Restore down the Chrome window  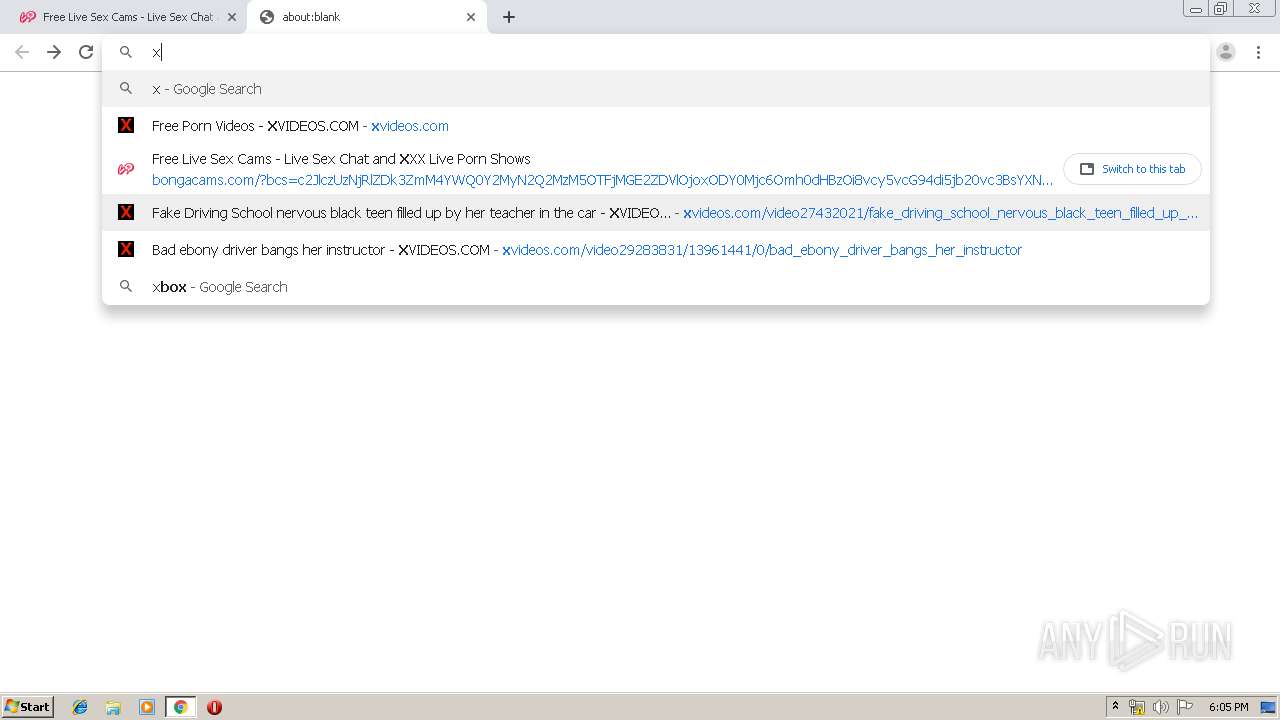pyautogui.click(x=1221, y=8)
